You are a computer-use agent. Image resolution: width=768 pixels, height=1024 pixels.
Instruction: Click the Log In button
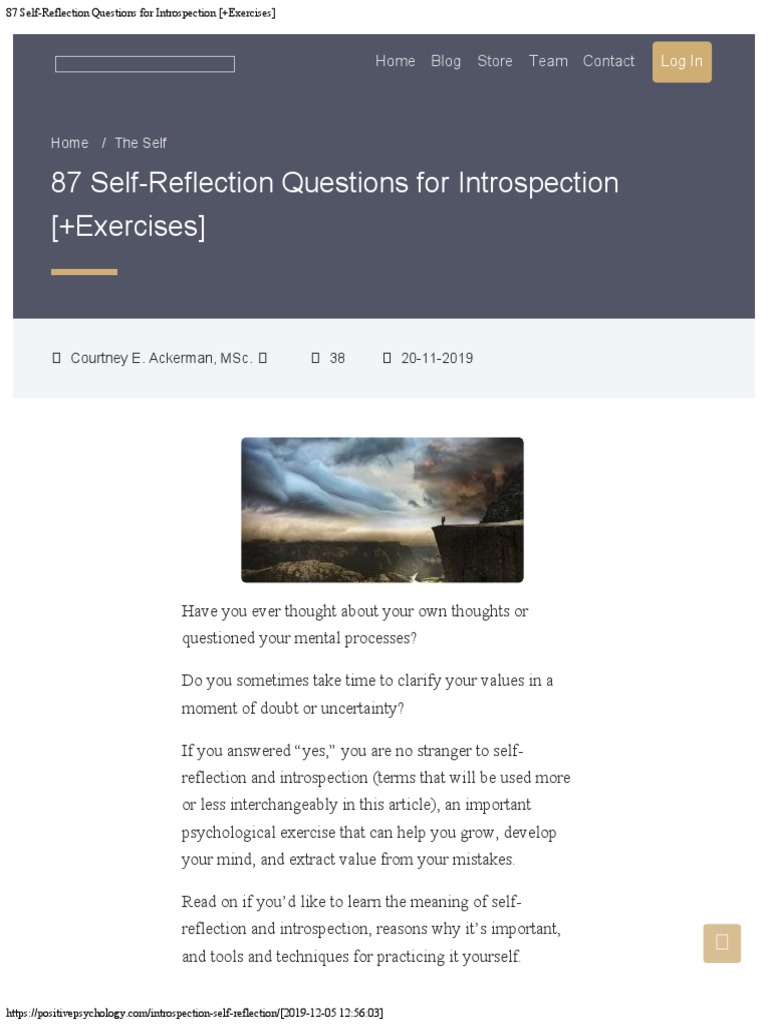tap(682, 62)
